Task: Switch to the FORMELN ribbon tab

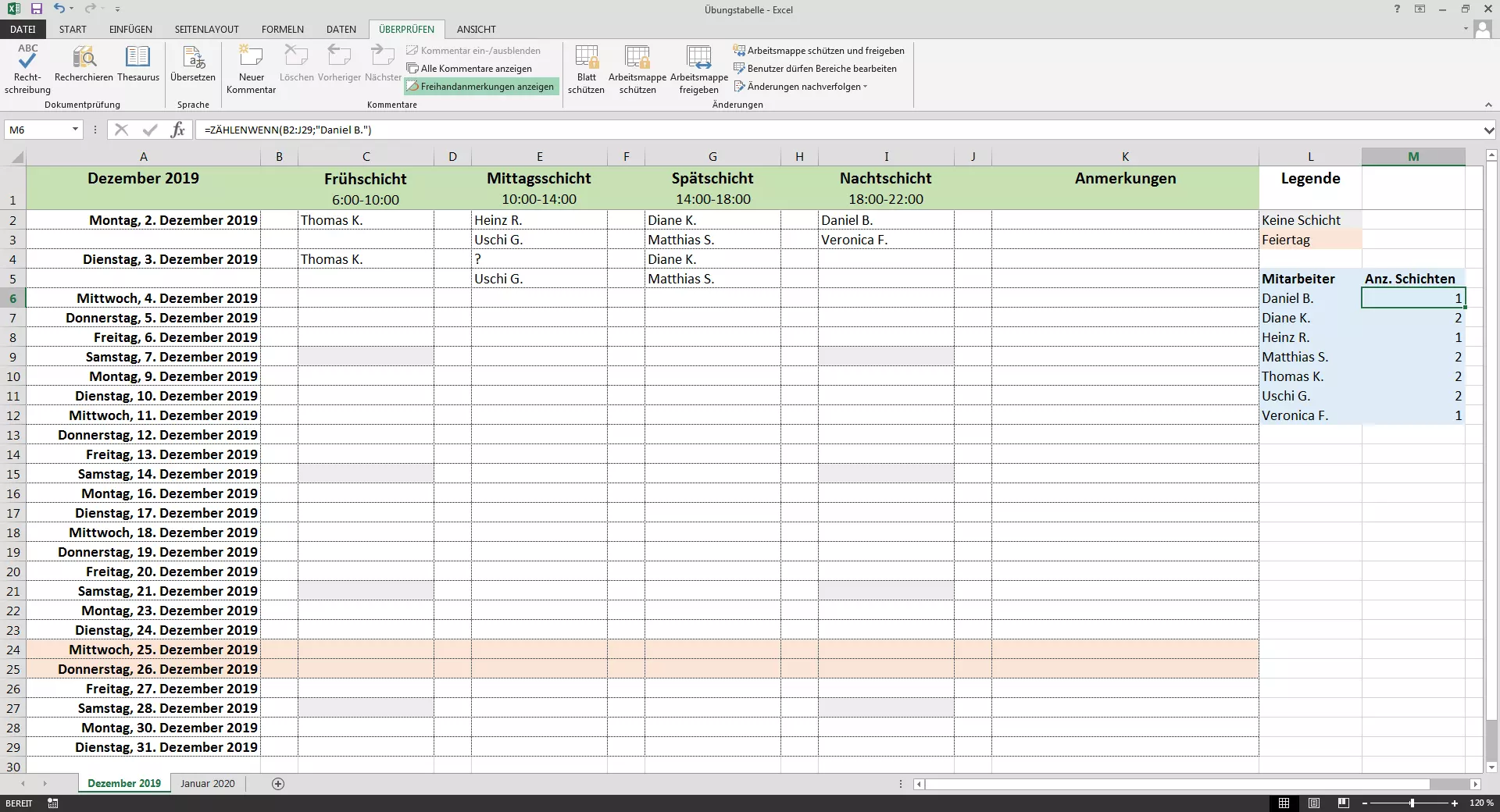Action: 282,29
